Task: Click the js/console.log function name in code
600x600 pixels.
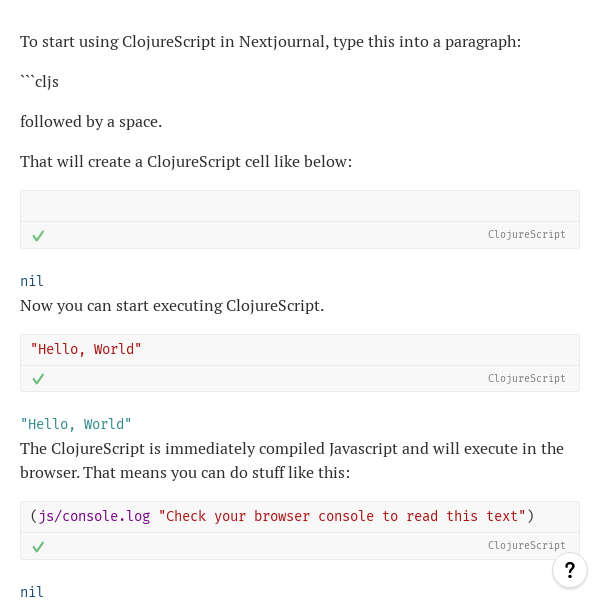Action: (x=95, y=516)
